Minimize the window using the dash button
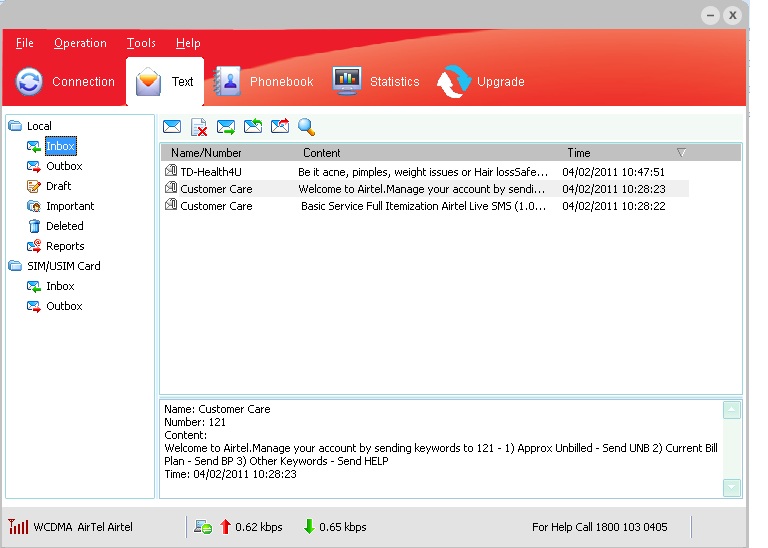The height and width of the screenshot is (548, 768). pos(710,16)
